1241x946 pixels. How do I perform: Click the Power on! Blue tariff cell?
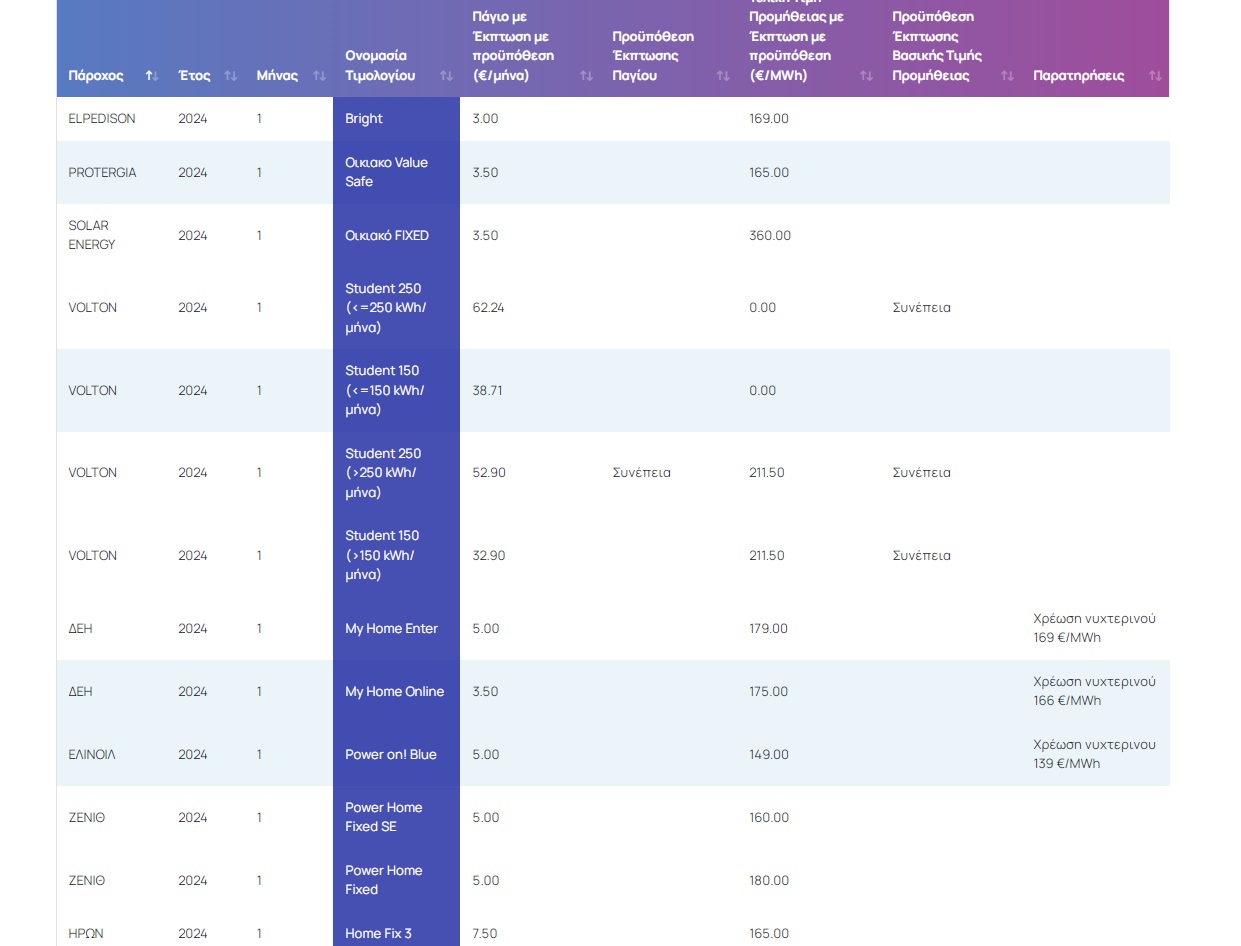pyautogui.click(x=391, y=755)
